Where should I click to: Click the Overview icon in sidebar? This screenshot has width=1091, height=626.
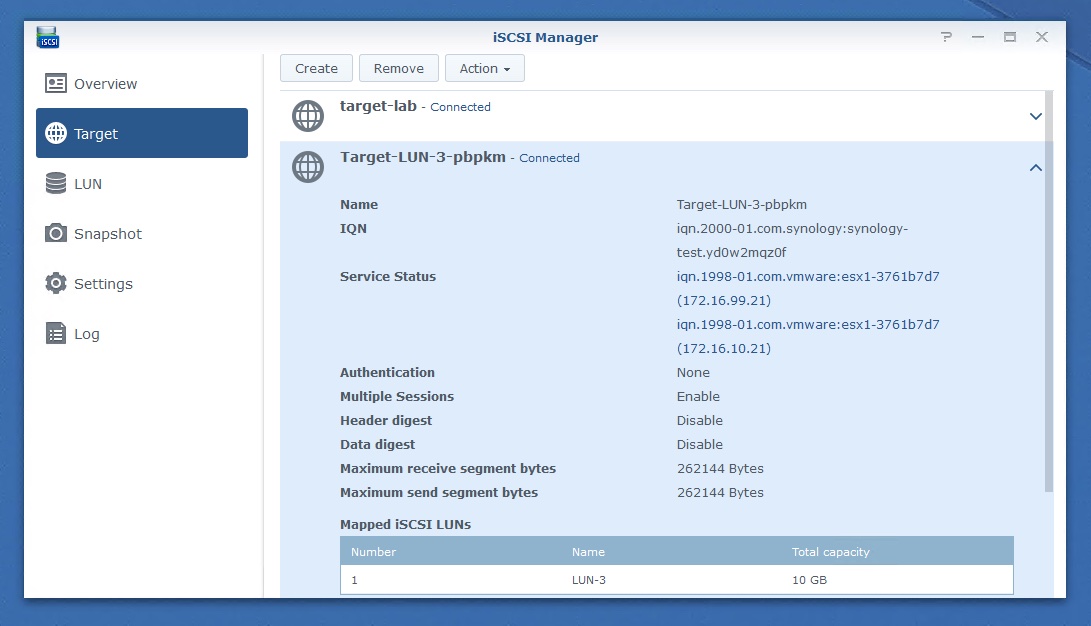[x=56, y=84]
